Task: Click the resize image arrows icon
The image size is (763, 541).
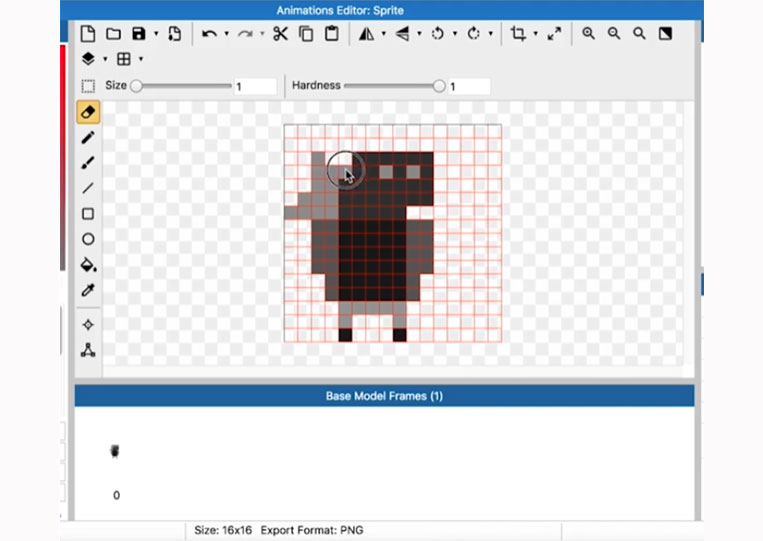Action: pyautogui.click(x=554, y=34)
